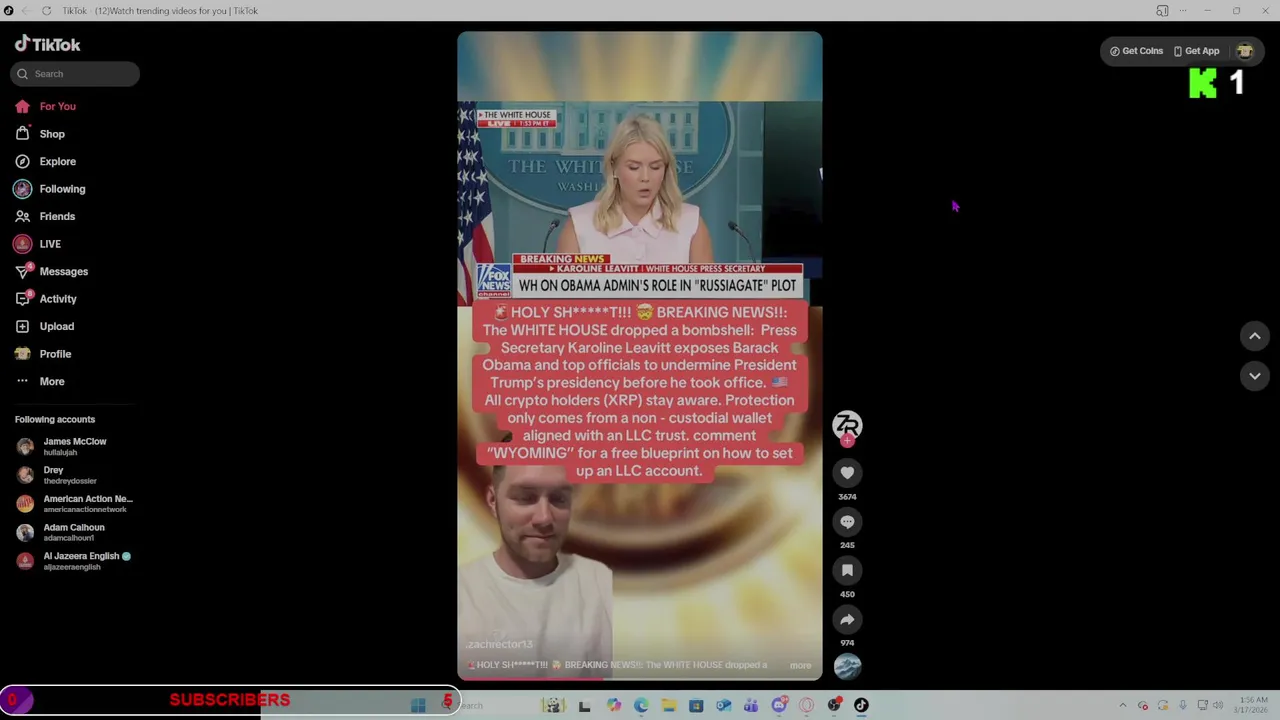The width and height of the screenshot is (1280, 720).
Task: Open Copilot from taskbar
Action: (x=614, y=705)
